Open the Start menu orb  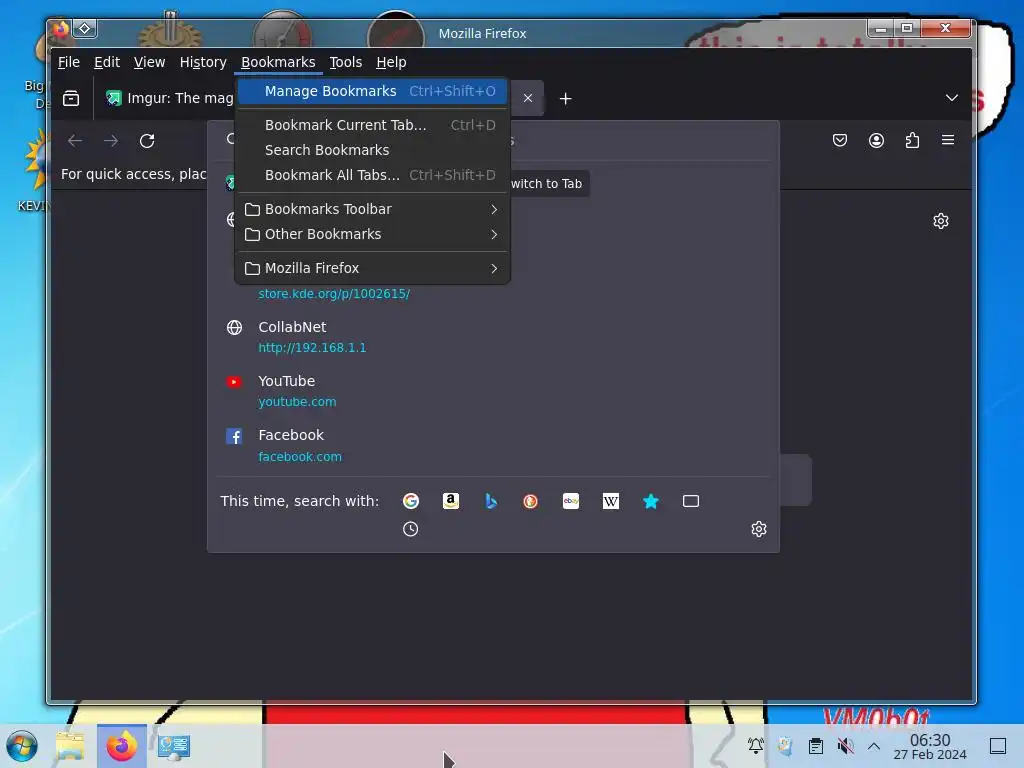[x=22, y=746]
